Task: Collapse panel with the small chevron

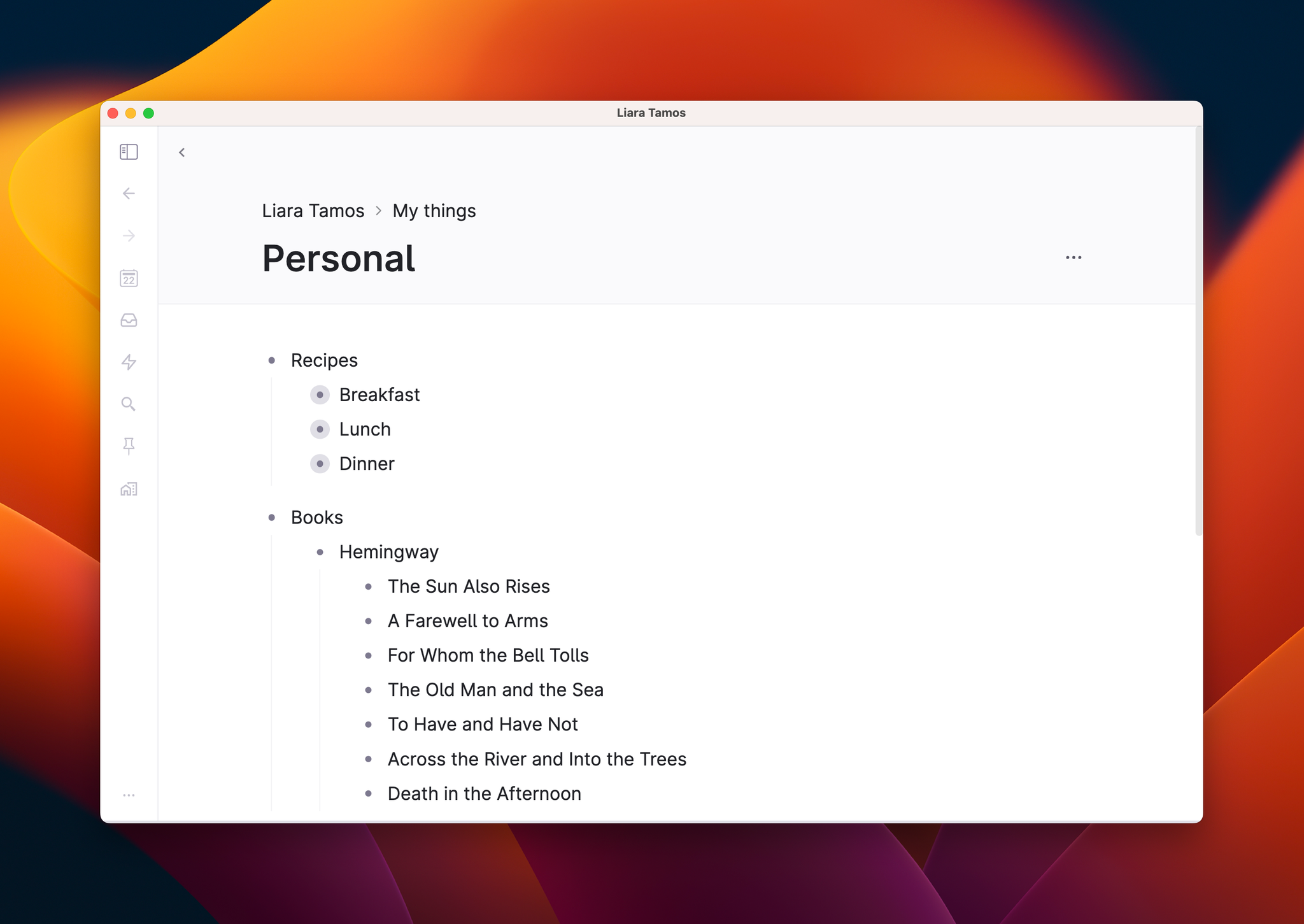Action: (x=182, y=152)
